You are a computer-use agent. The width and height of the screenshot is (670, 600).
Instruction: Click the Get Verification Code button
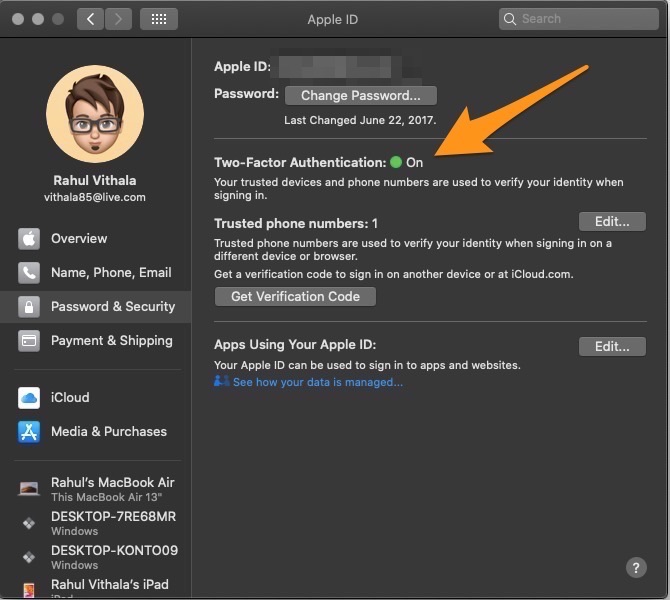[295, 297]
